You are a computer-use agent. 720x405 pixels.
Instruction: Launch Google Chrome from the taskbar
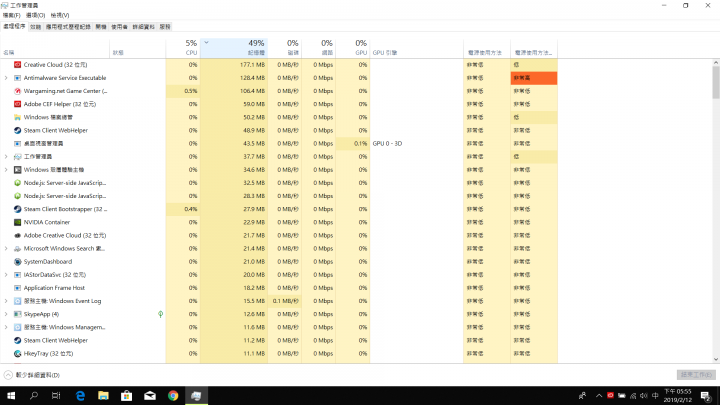(x=173, y=395)
